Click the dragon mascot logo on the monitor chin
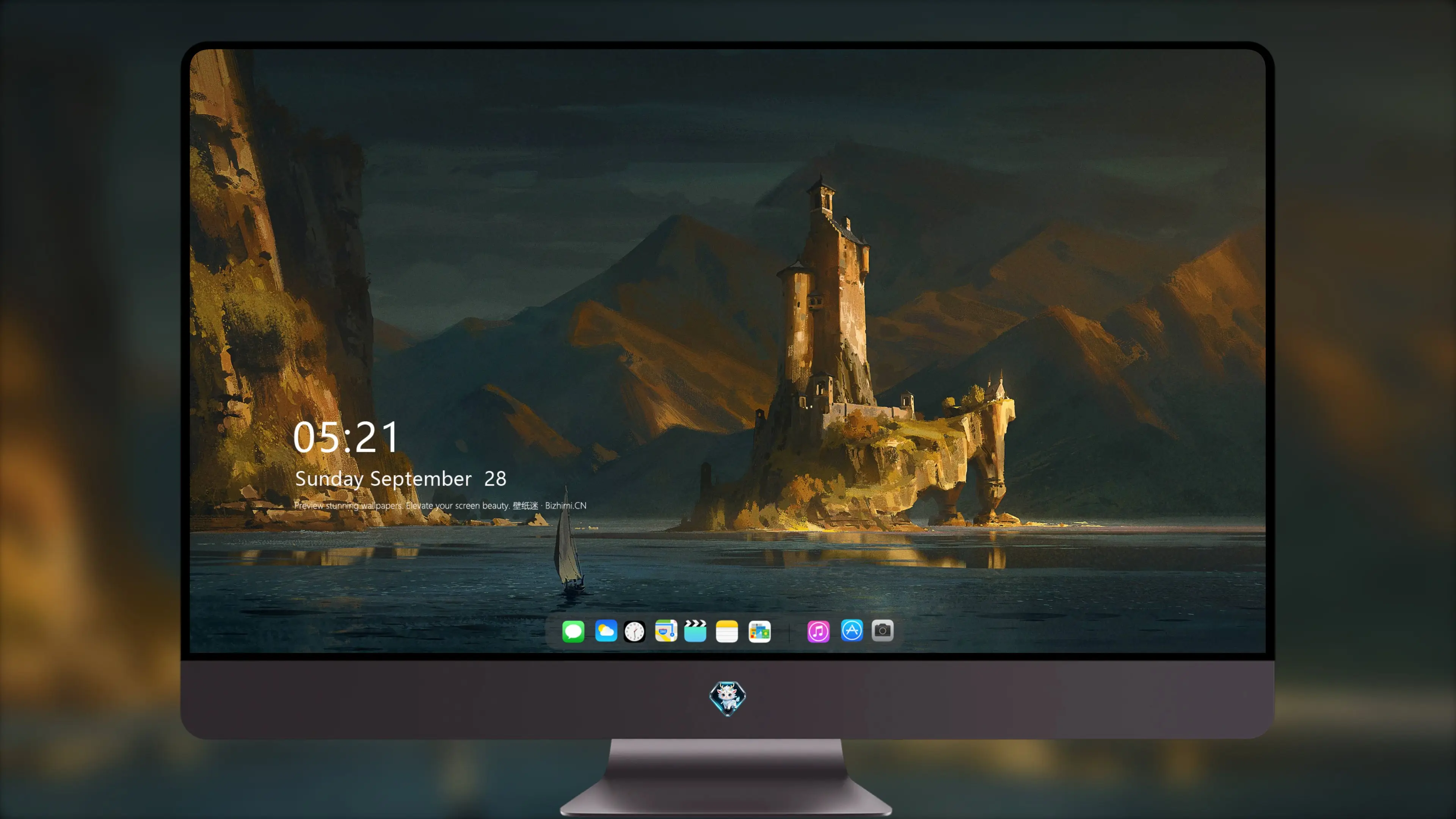Image resolution: width=1456 pixels, height=819 pixels. pyautogui.click(x=728, y=698)
